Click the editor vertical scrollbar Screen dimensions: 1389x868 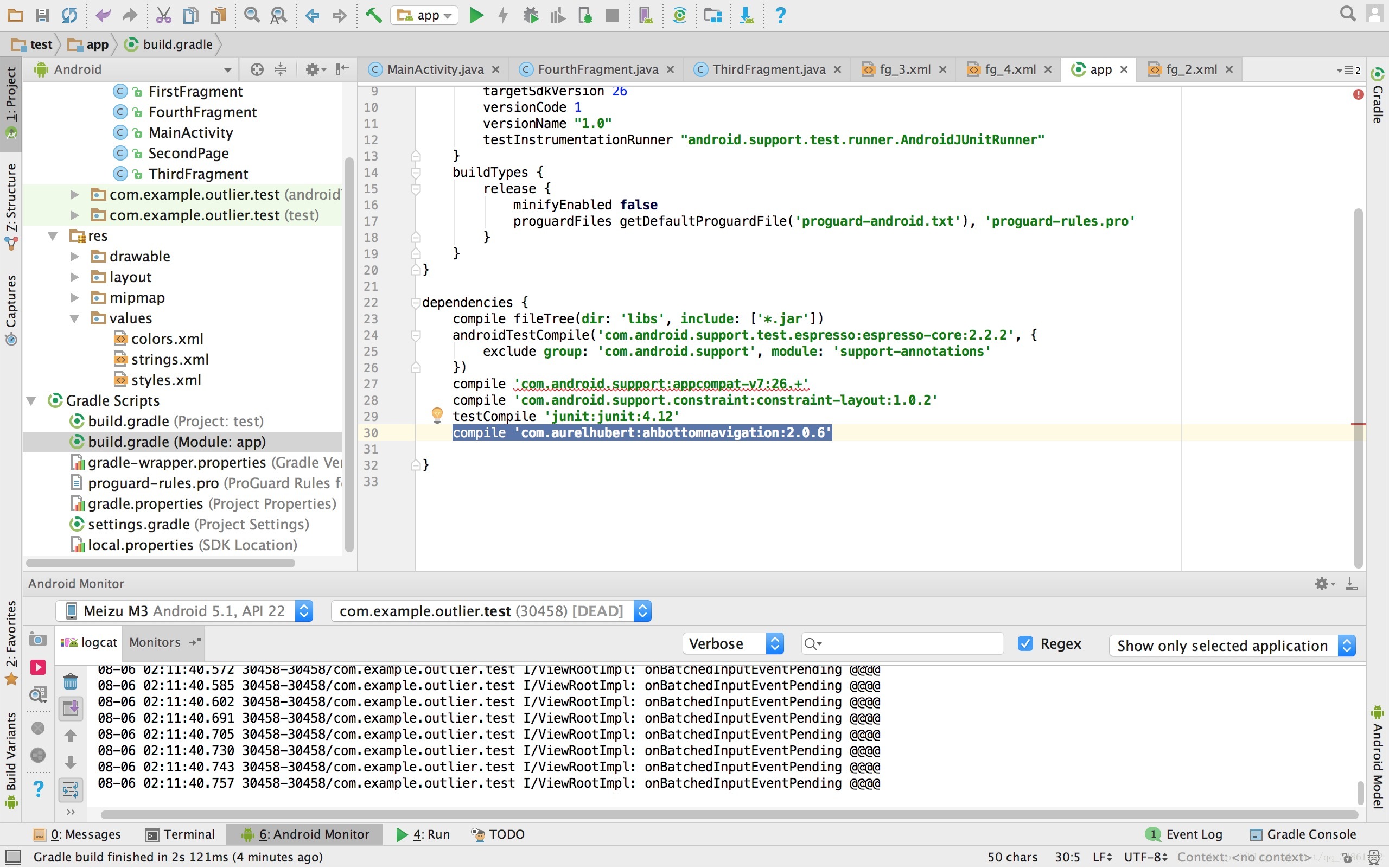coord(1358,388)
